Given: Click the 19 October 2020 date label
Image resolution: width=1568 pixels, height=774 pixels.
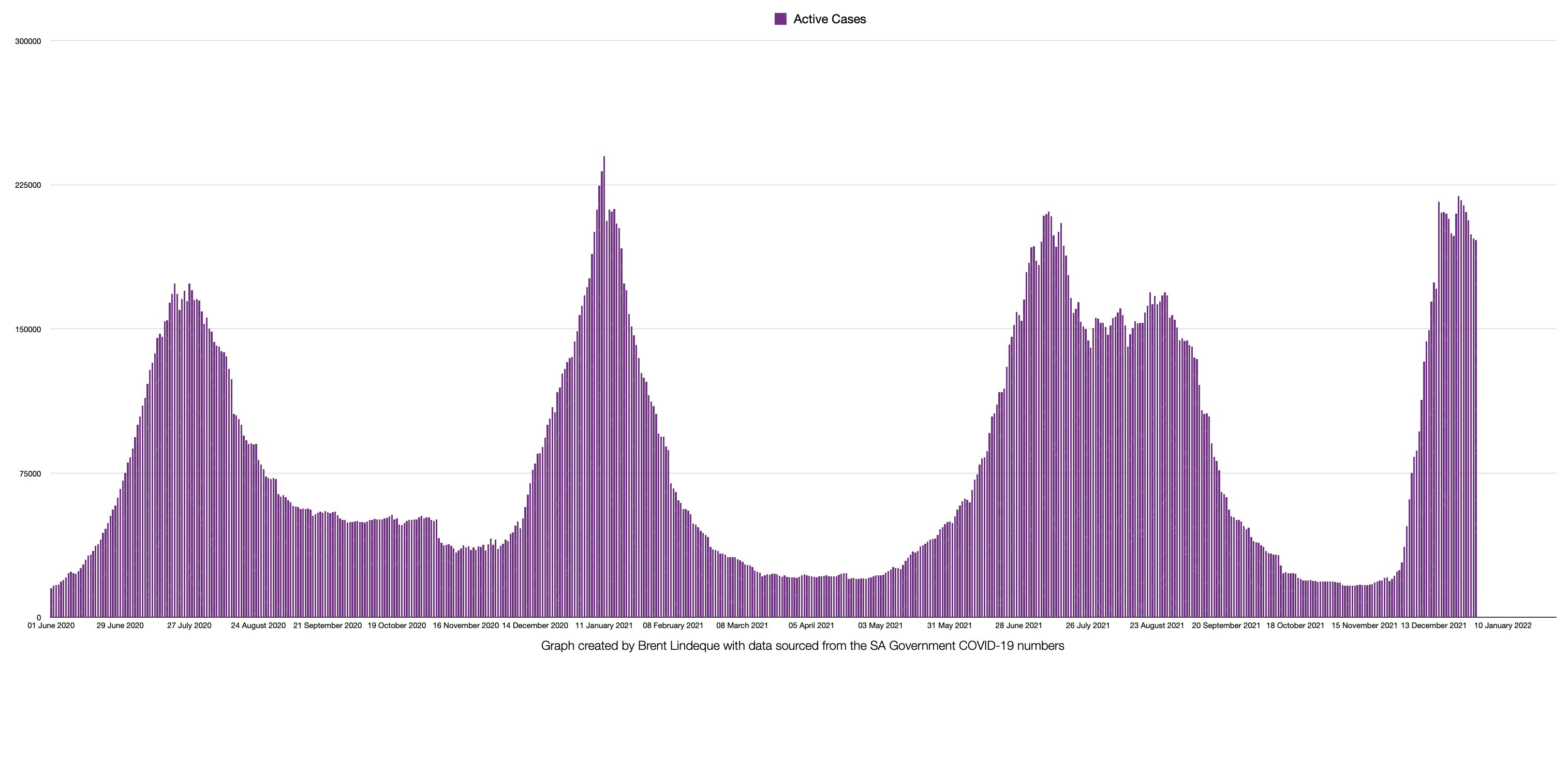Looking at the screenshot, I should pyautogui.click(x=397, y=626).
